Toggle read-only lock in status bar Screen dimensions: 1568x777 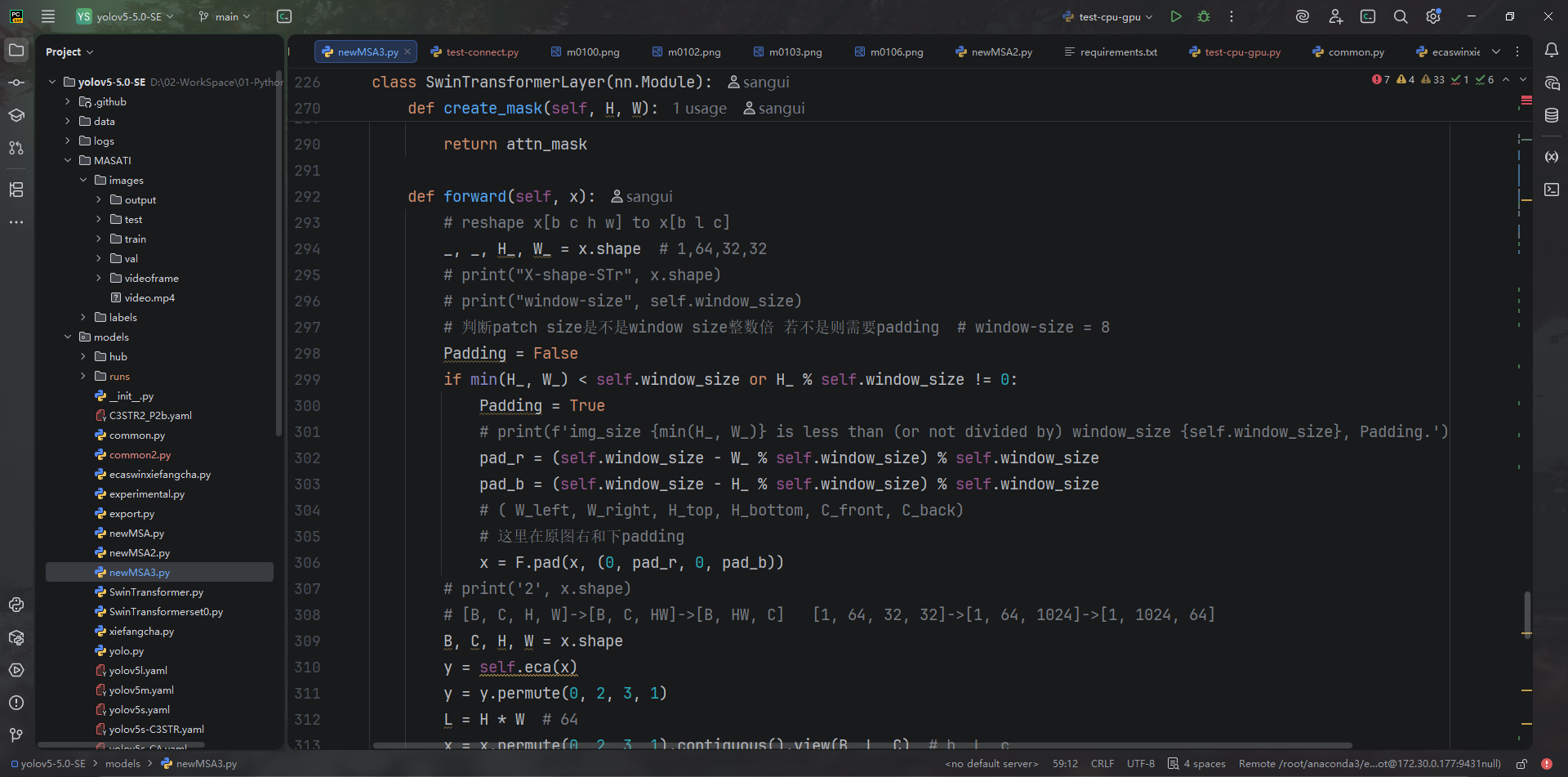pyautogui.click(x=1522, y=764)
